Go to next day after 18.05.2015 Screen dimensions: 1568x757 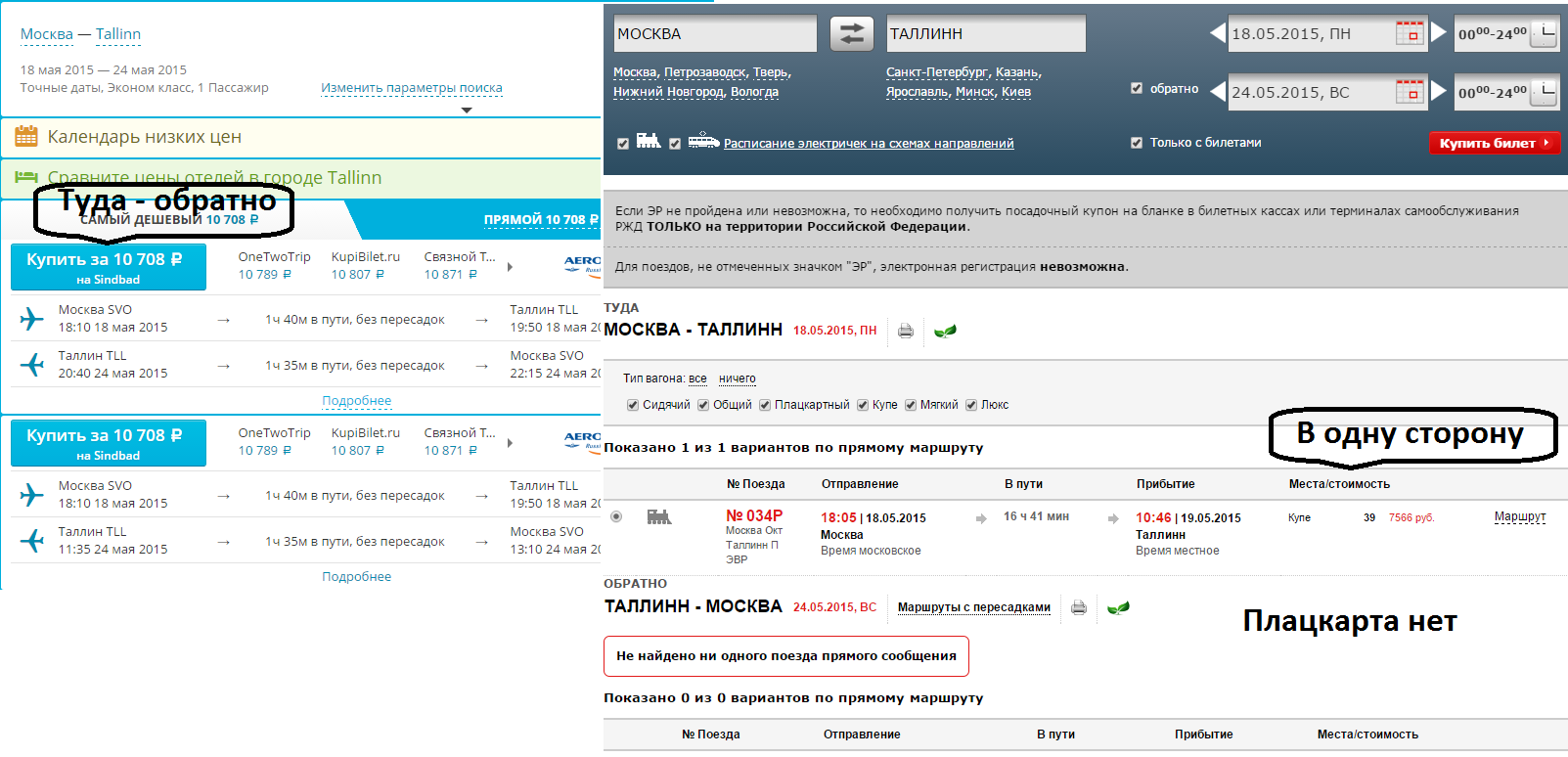coord(1439,33)
